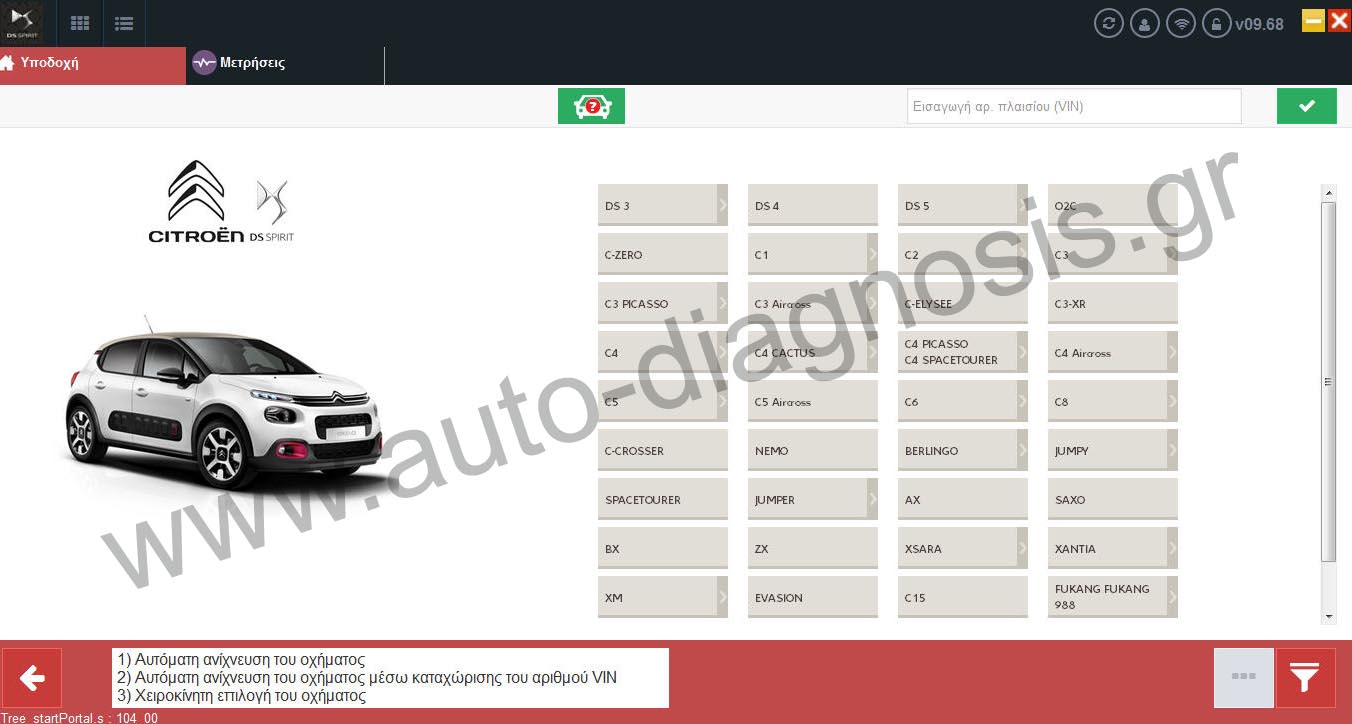This screenshot has height=724, width=1352.
Task: Click the Citroën DS Spirit brand logo
Action: point(221,202)
